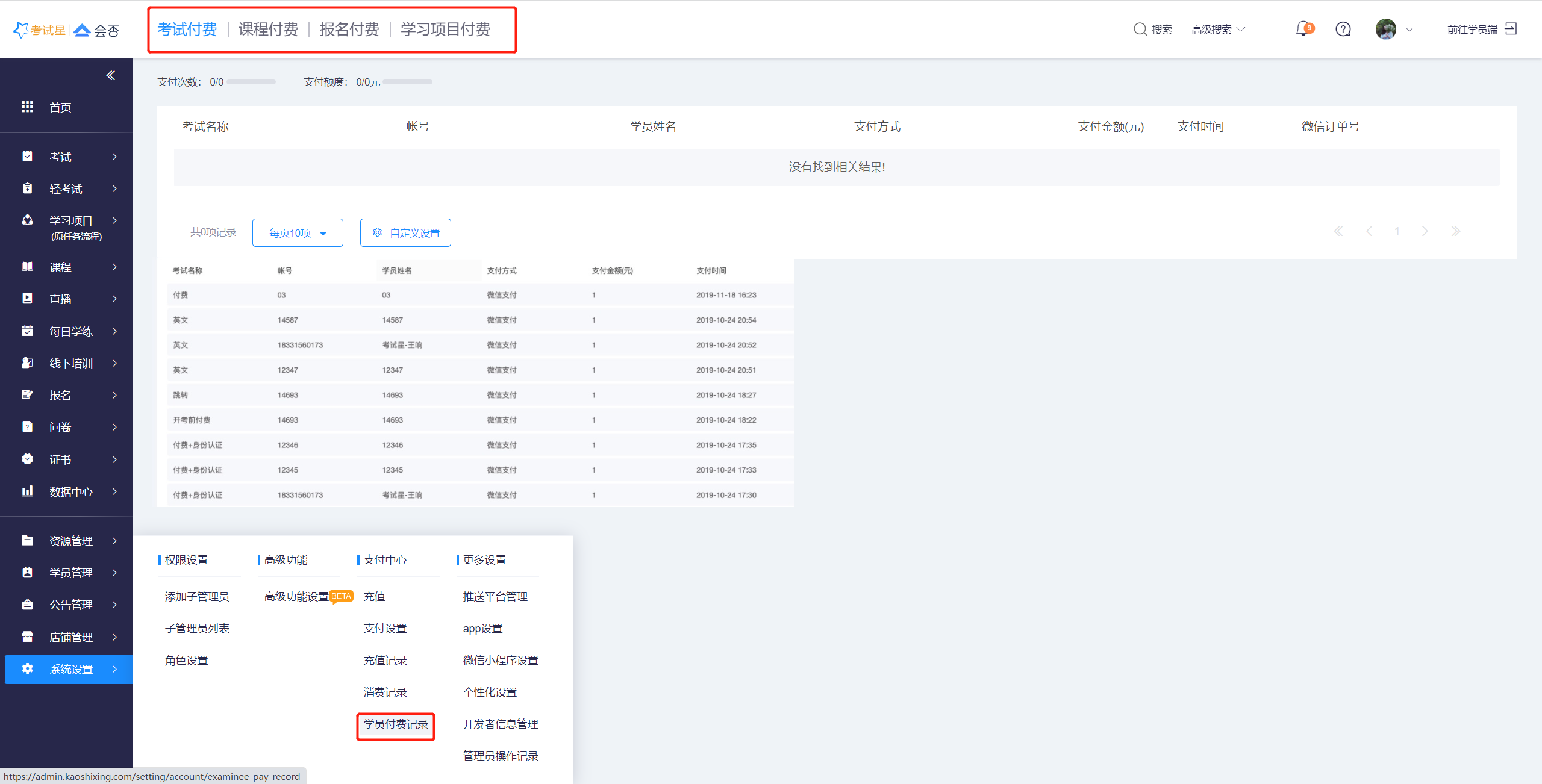
Task: Collapse the sidebar with double-chevron icon
Action: (111, 75)
